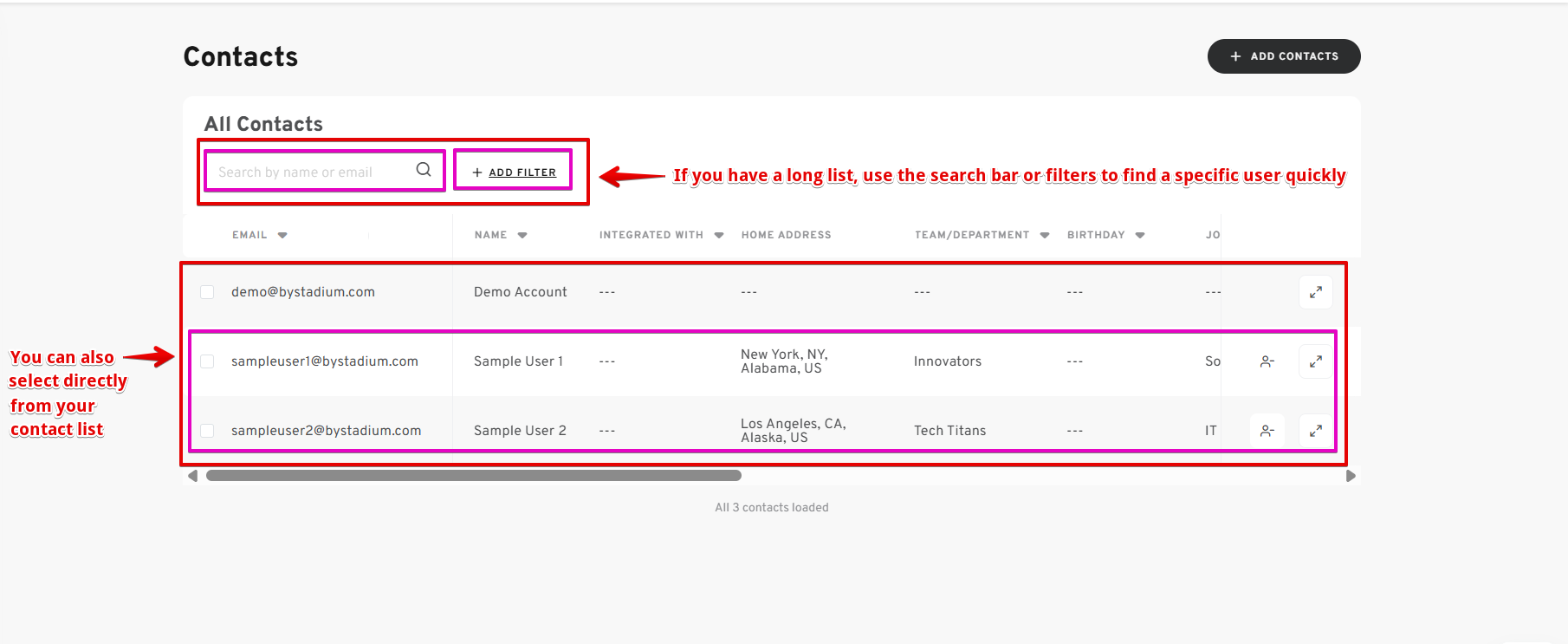Click the Home Address column header
Image resolution: width=1568 pixels, height=644 pixels.
[x=786, y=235]
